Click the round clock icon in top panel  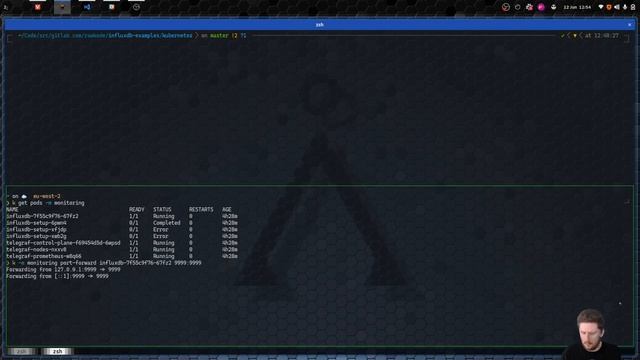coord(136,7)
